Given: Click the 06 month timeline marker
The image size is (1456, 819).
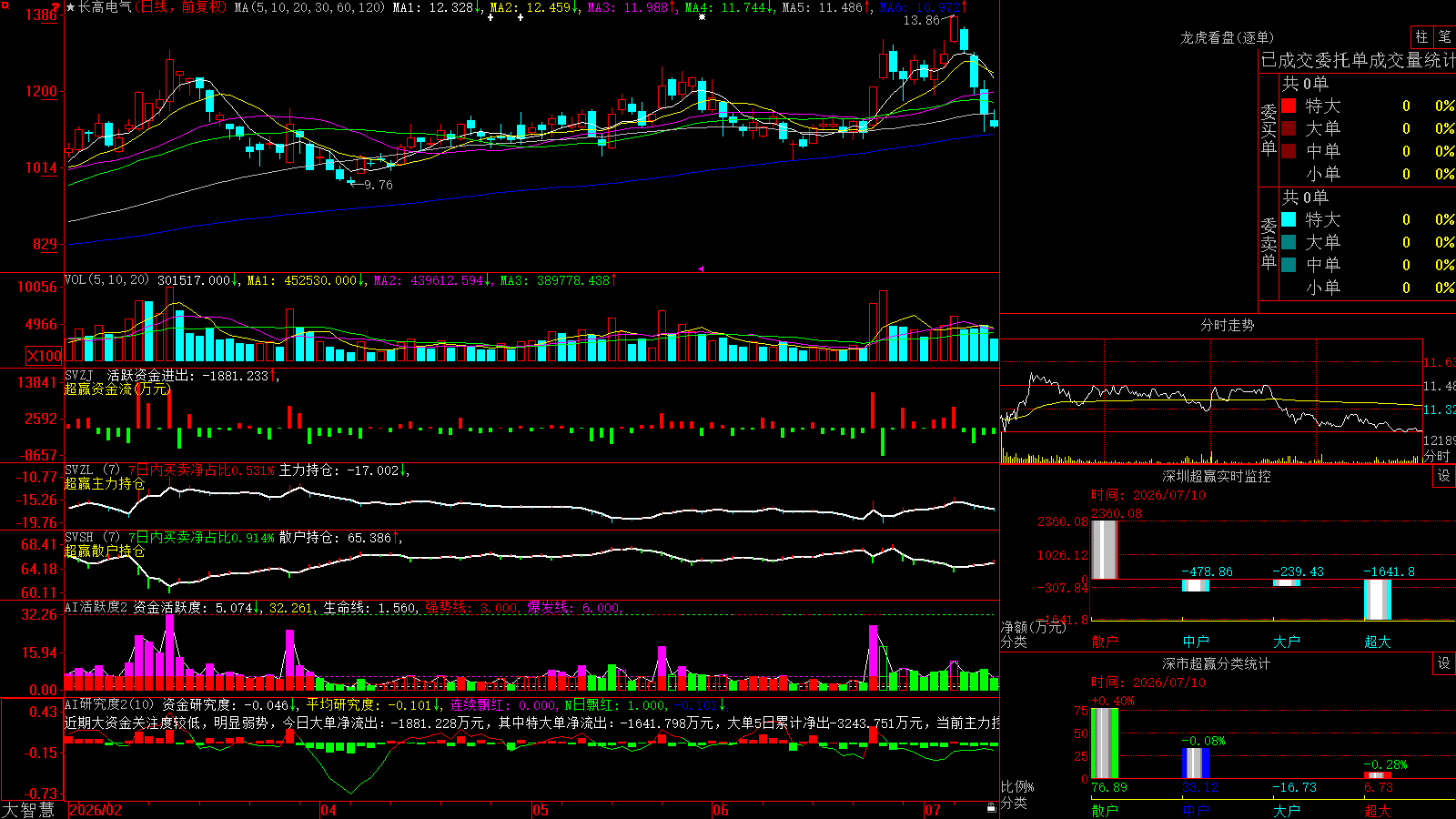Looking at the screenshot, I should (721, 810).
